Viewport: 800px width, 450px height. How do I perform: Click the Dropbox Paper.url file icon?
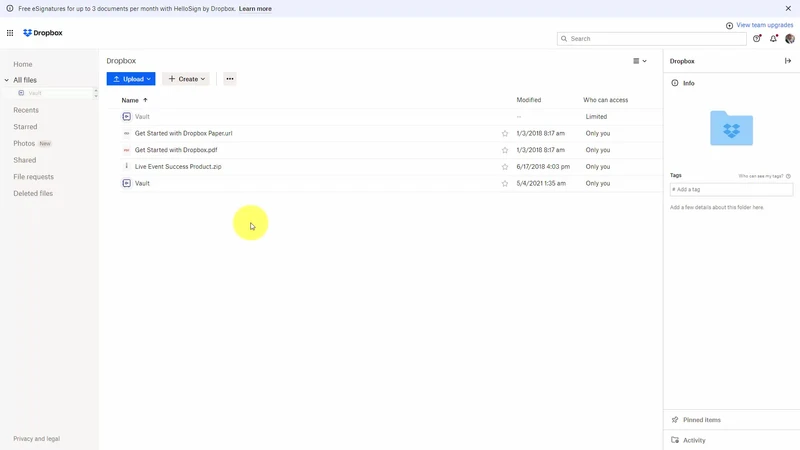[127, 133]
